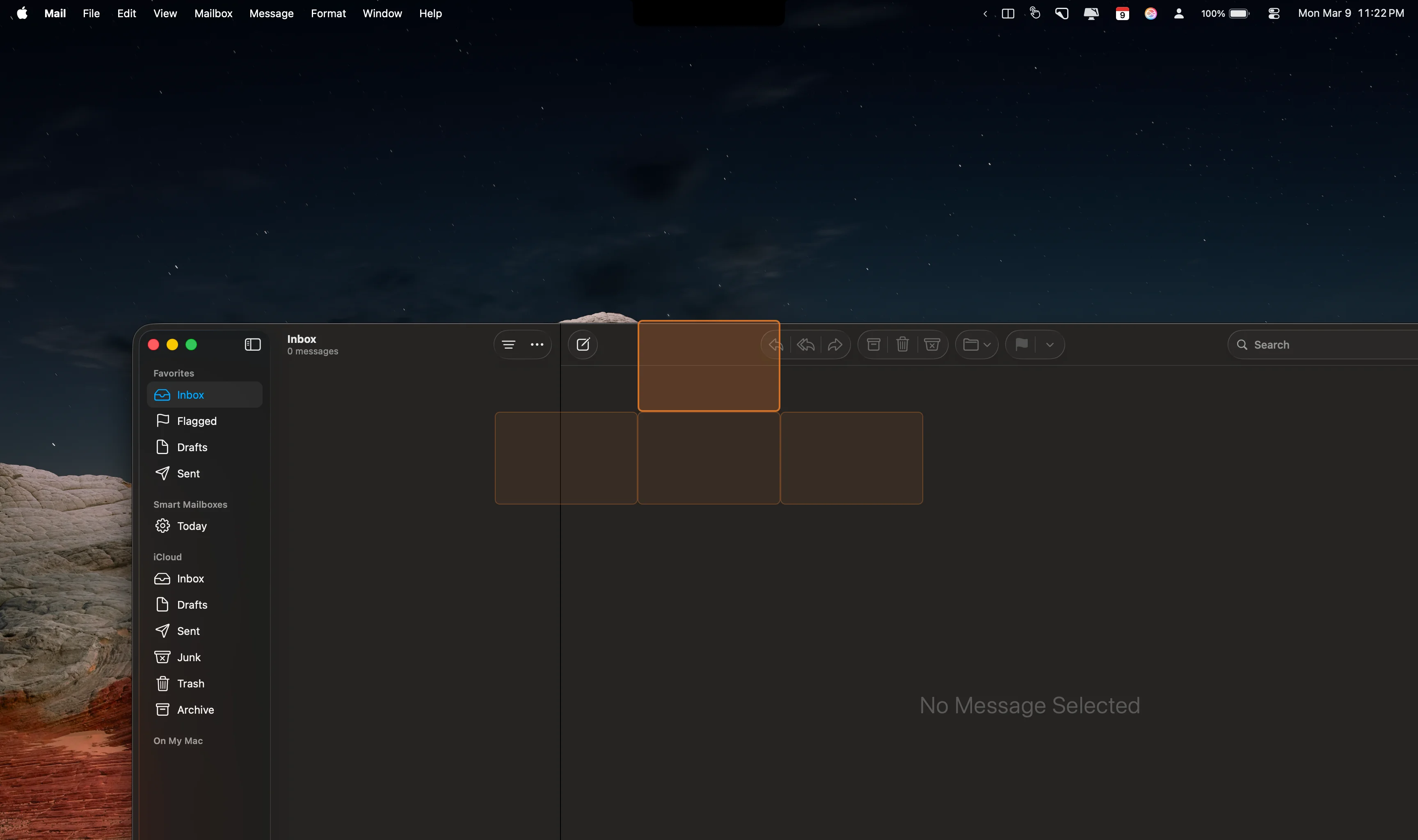Click the trash icon to delete message
Screen dimensions: 1418x840
point(902,344)
